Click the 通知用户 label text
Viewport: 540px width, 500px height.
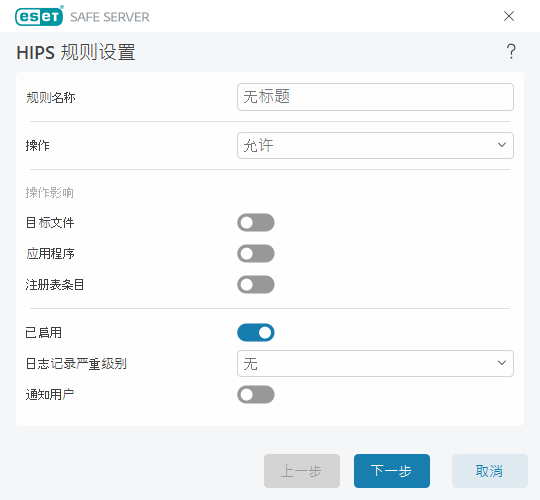50,395
